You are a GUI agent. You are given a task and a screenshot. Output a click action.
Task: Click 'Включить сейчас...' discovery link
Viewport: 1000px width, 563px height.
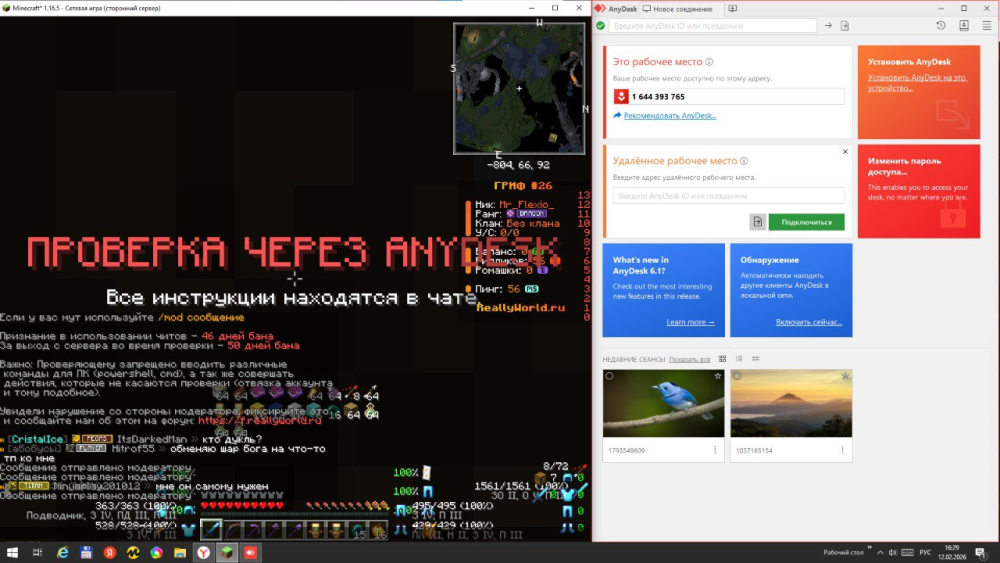pyautogui.click(x=809, y=322)
